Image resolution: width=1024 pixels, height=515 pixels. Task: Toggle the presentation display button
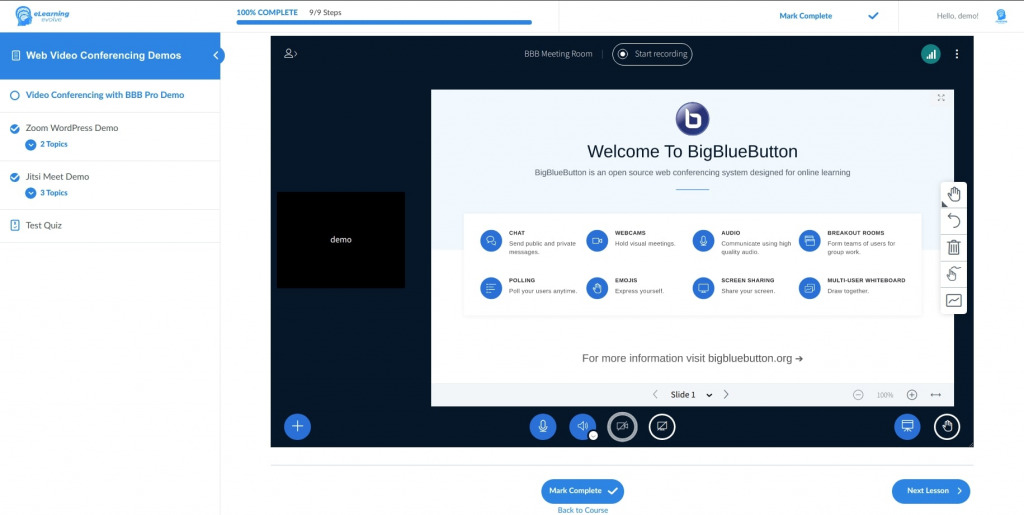(907, 426)
